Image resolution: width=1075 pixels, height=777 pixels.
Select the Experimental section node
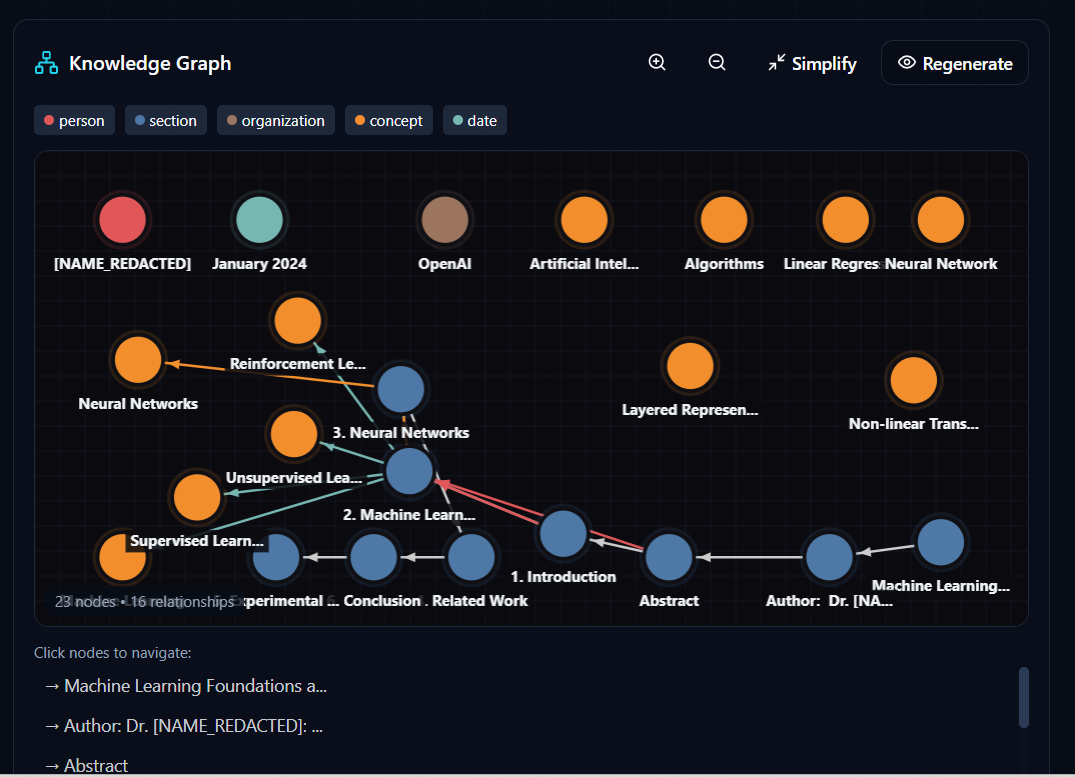pyautogui.click(x=276, y=557)
